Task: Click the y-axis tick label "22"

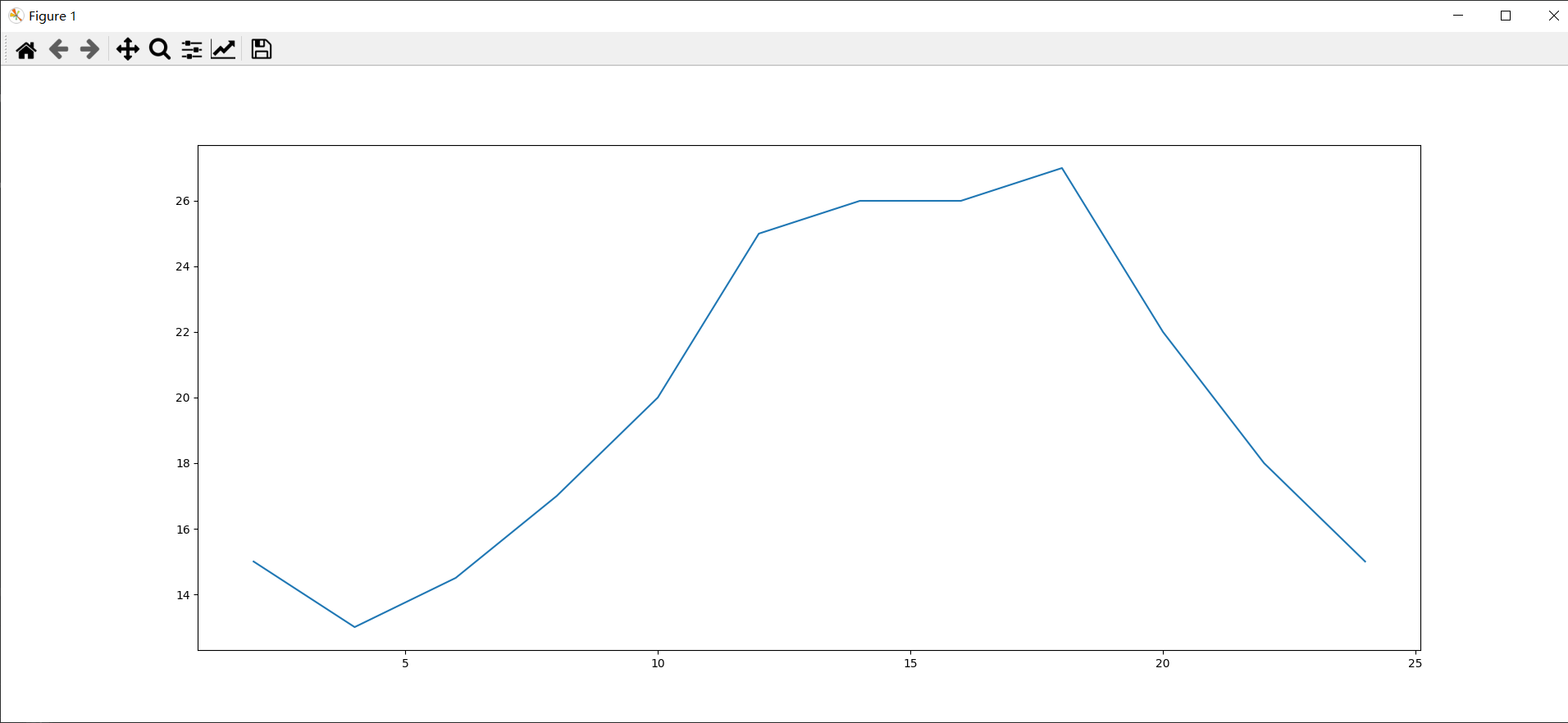Action: [182, 332]
